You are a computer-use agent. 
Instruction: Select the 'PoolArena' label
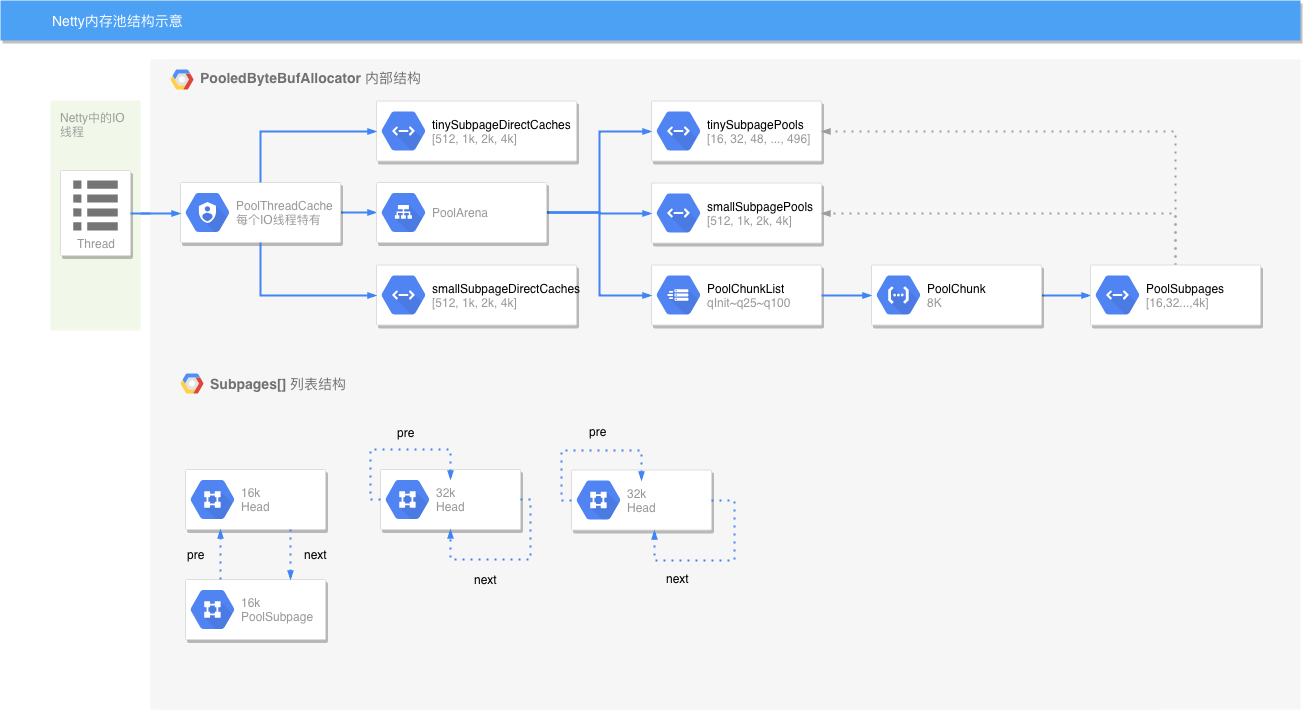[x=460, y=213]
